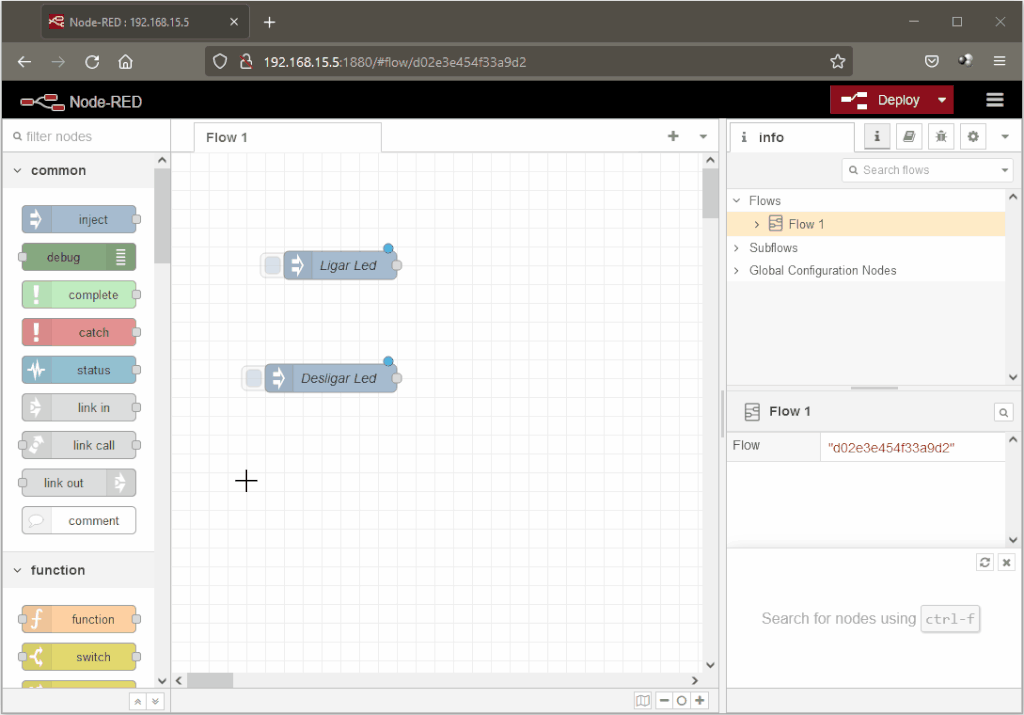
Task: Open configuration nodes gear tab
Action: point(973,136)
